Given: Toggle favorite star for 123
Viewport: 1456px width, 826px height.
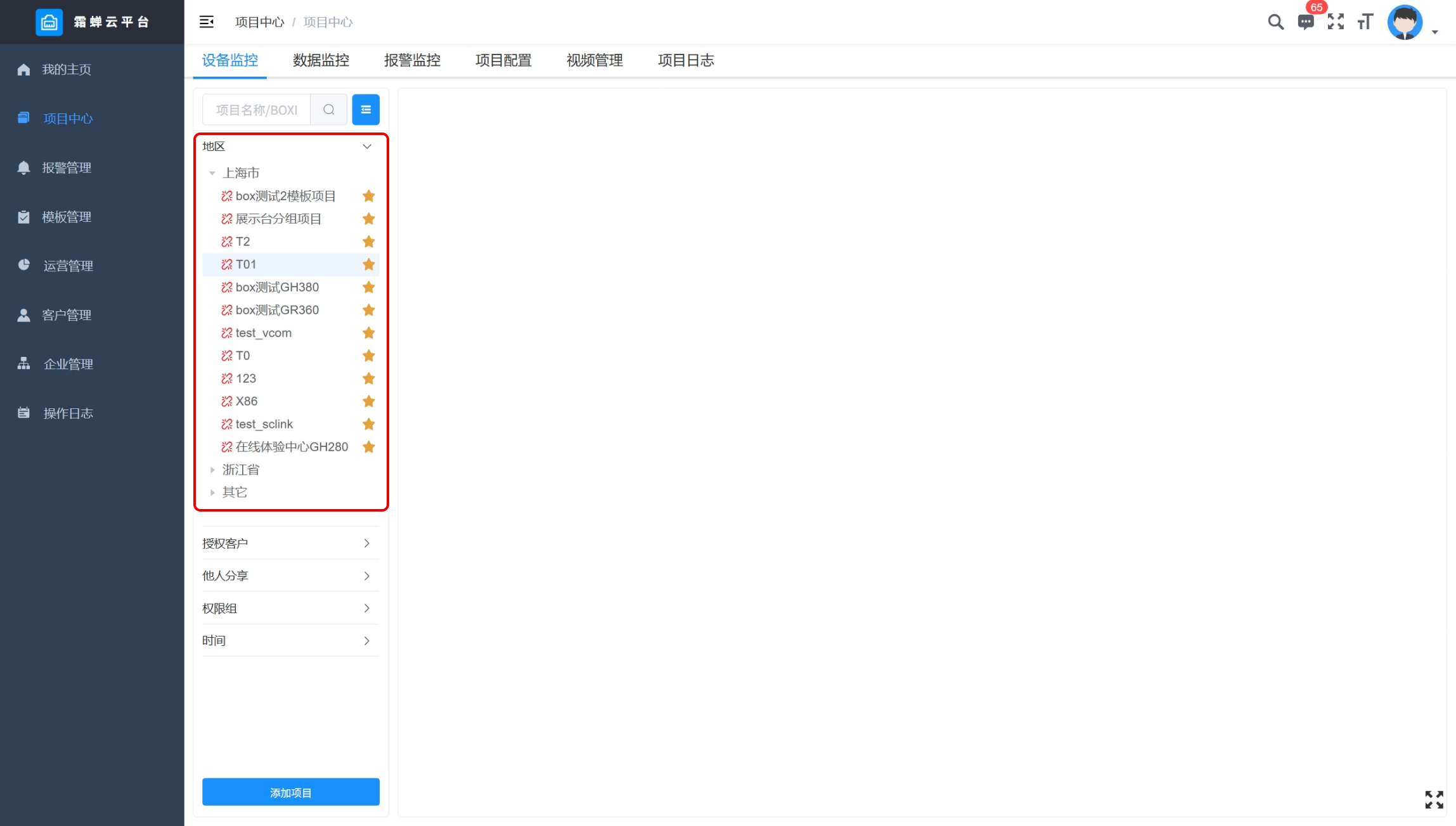Looking at the screenshot, I should (x=369, y=378).
